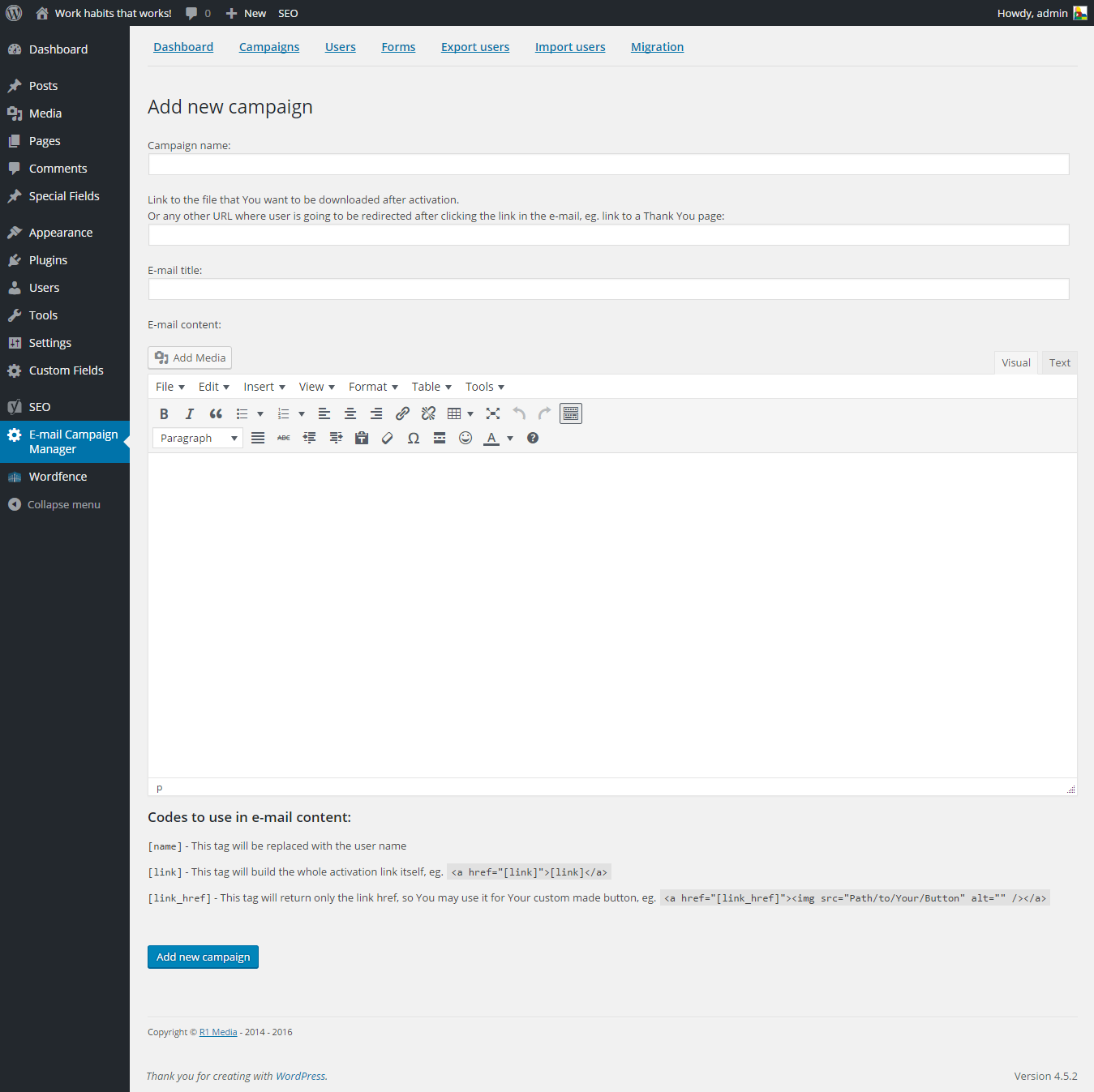Open the WordPress logo menu
The width and height of the screenshot is (1094, 1092).
[14, 13]
